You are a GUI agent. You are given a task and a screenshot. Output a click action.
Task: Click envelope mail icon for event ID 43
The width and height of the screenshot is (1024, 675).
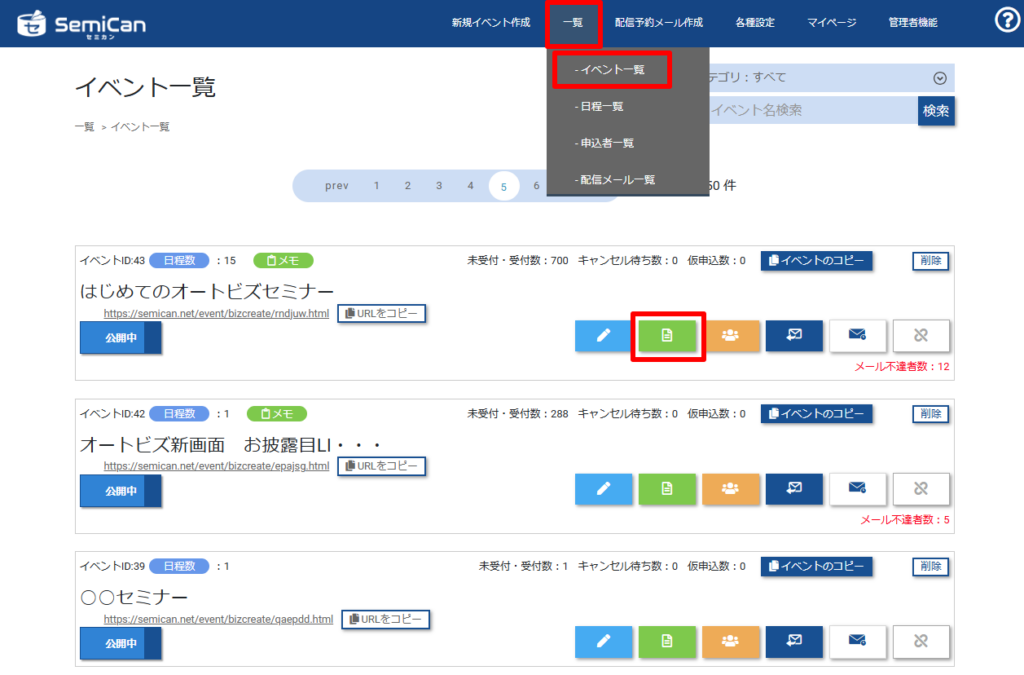857,336
